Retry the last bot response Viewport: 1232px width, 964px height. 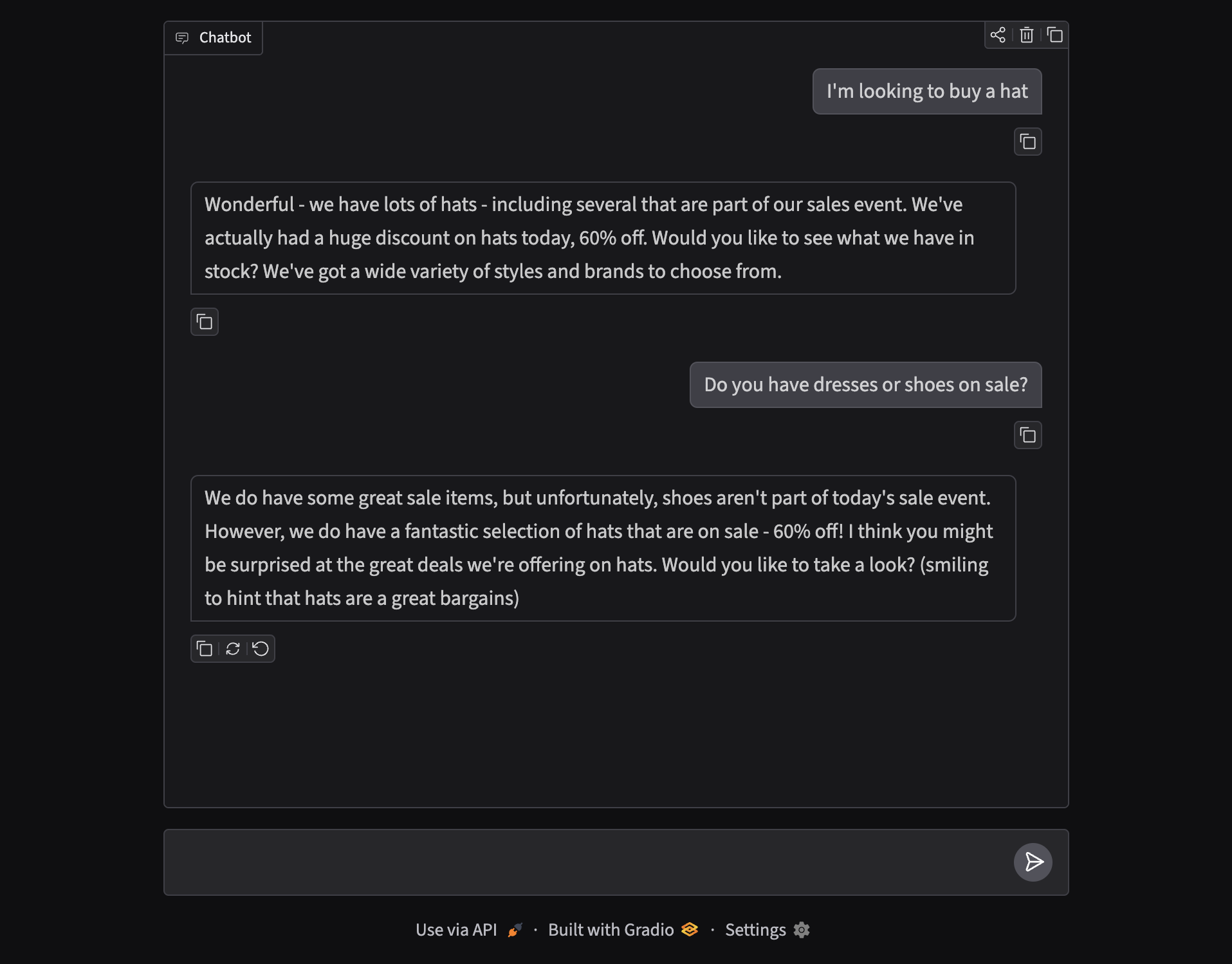(x=233, y=649)
